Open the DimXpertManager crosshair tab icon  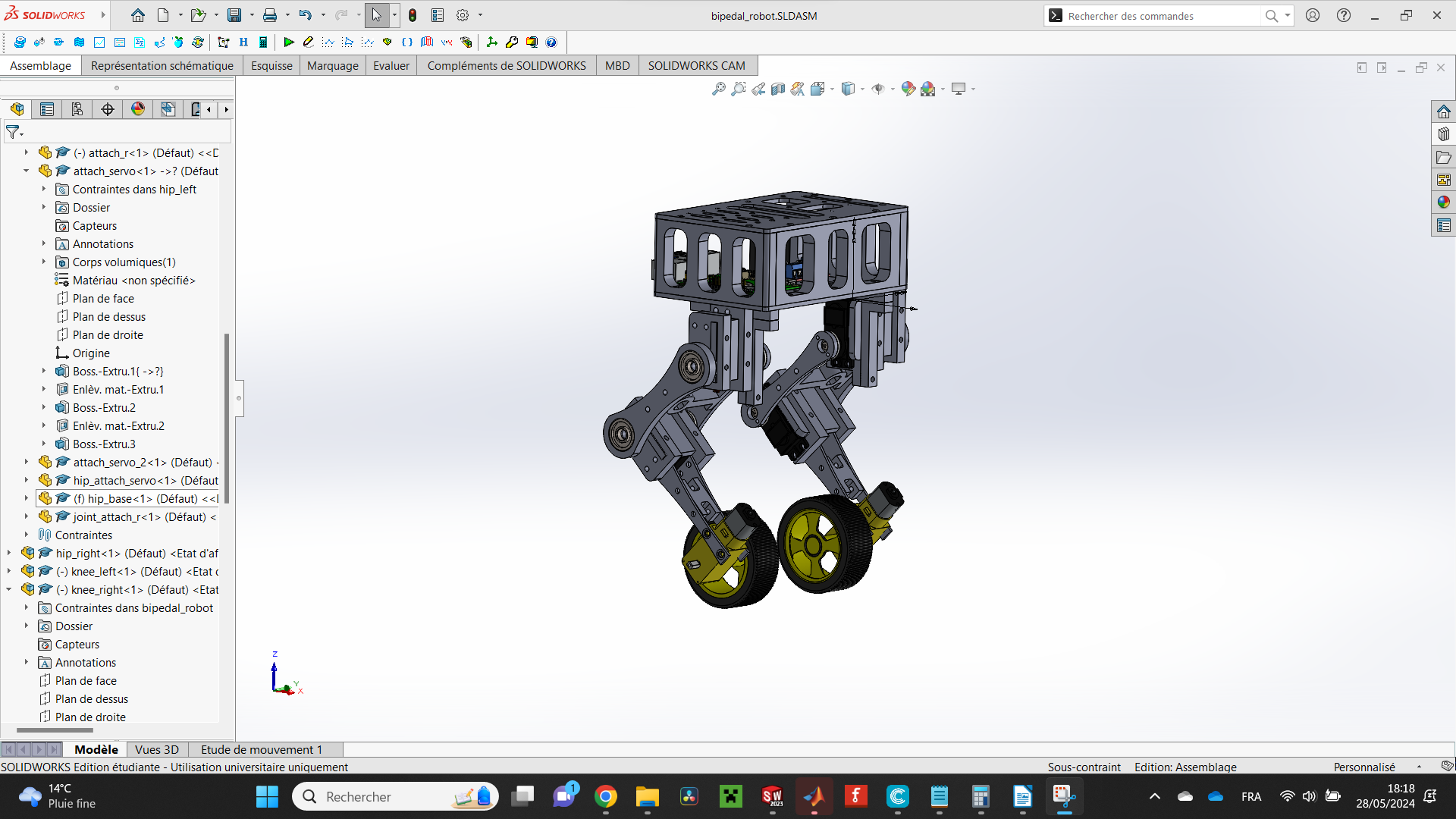[108, 110]
